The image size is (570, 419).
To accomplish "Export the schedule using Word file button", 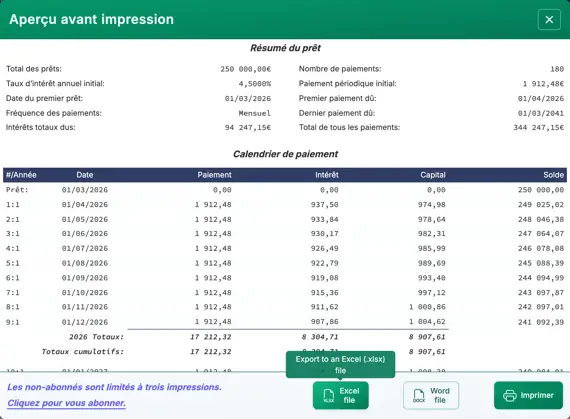I will pos(431,395).
